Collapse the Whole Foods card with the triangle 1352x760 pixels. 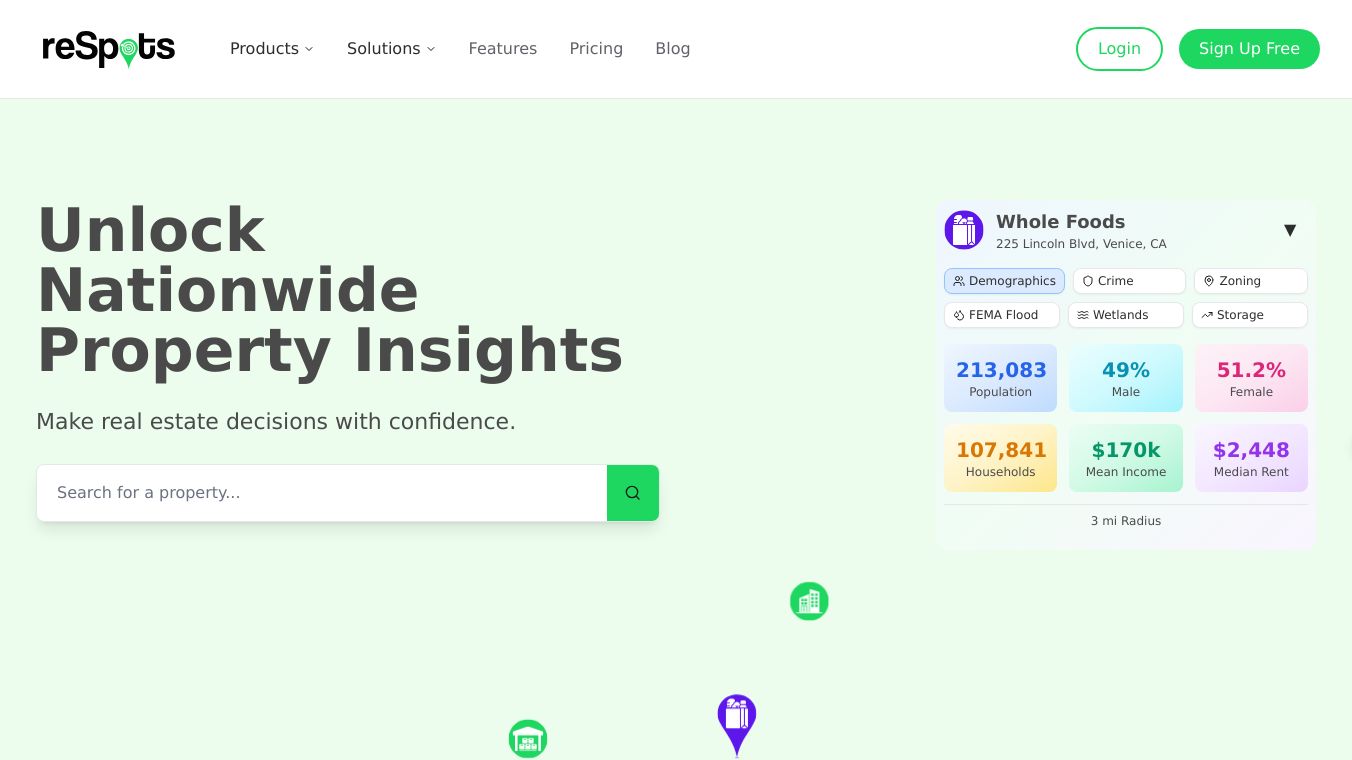pos(1290,230)
